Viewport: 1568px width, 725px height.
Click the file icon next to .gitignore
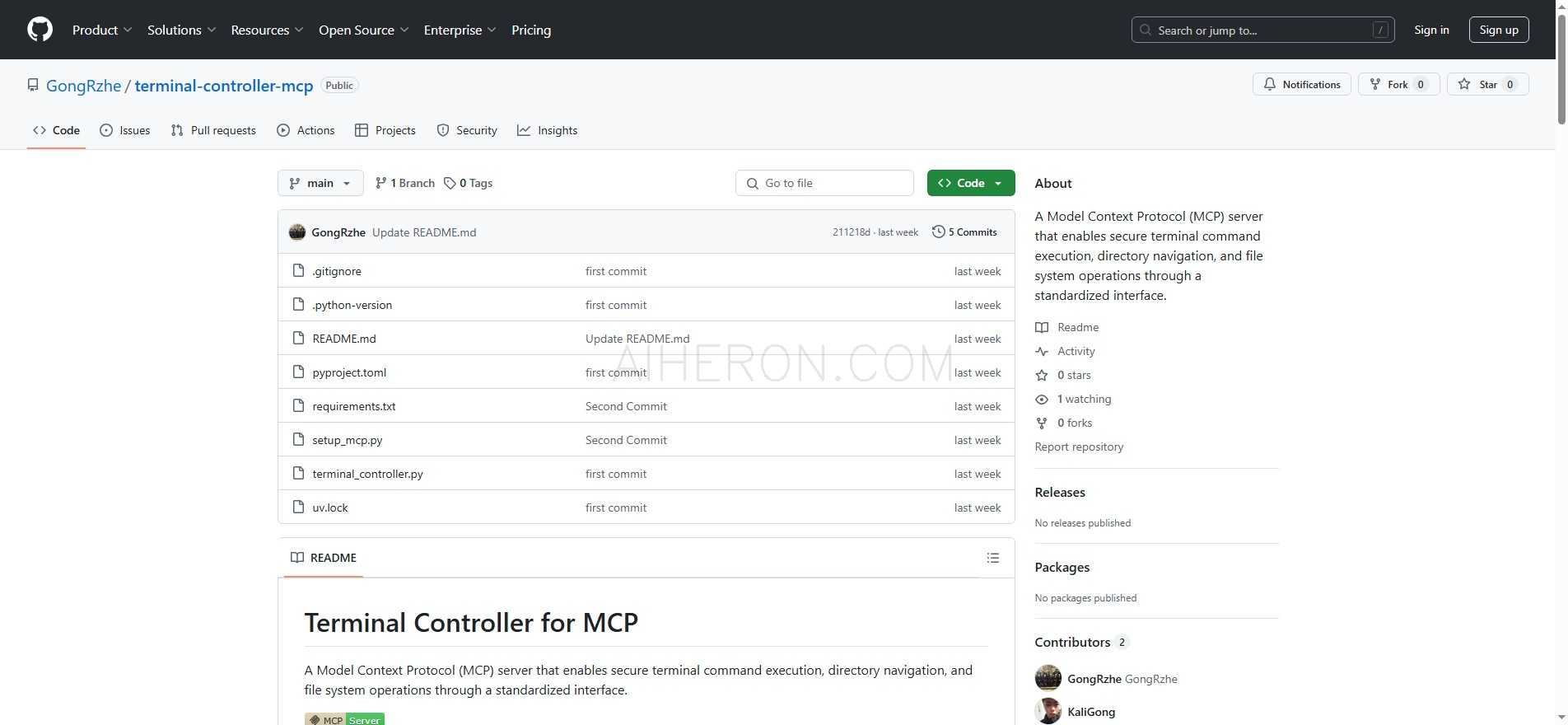[x=299, y=271]
